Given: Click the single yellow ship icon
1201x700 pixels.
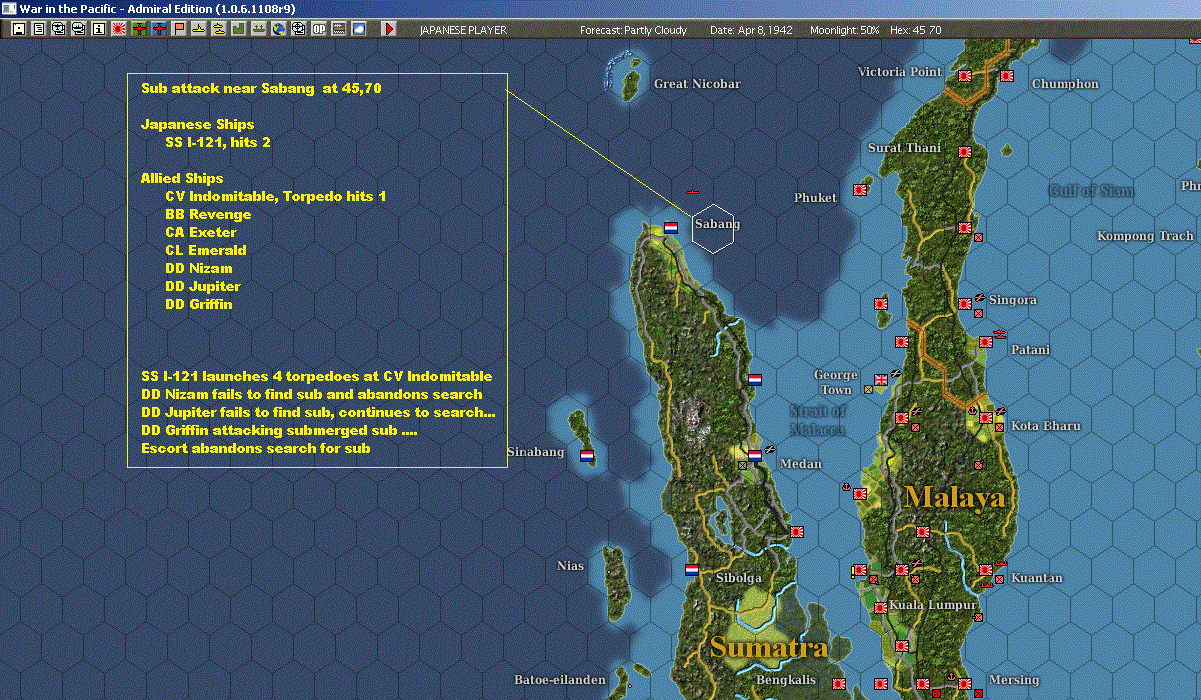Looking at the screenshot, I should pos(199,29).
